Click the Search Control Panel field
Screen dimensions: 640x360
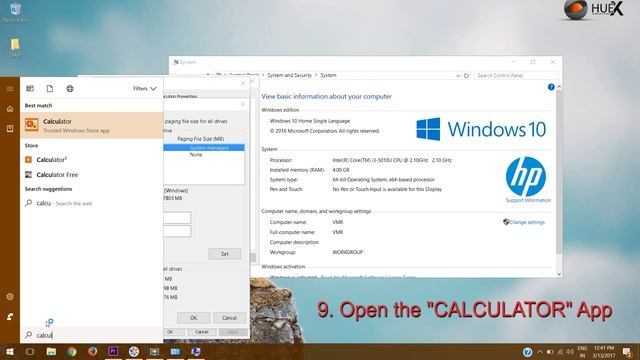(516, 76)
